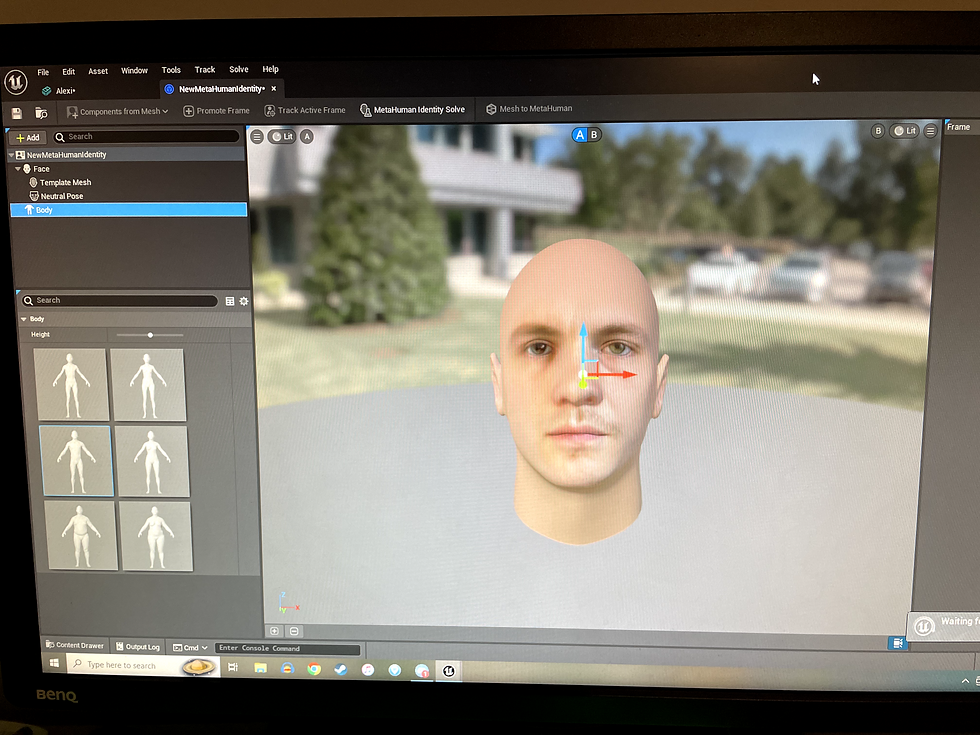
Task: Close the NewMetaHumanIdentity tab
Action: tap(274, 89)
